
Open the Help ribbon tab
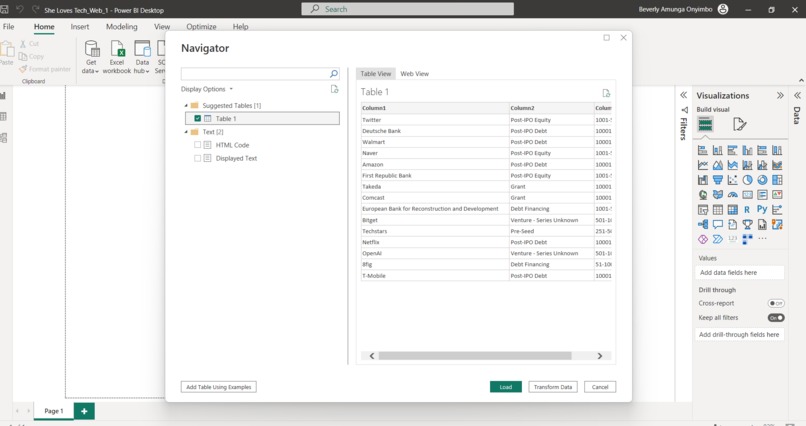[x=241, y=27]
